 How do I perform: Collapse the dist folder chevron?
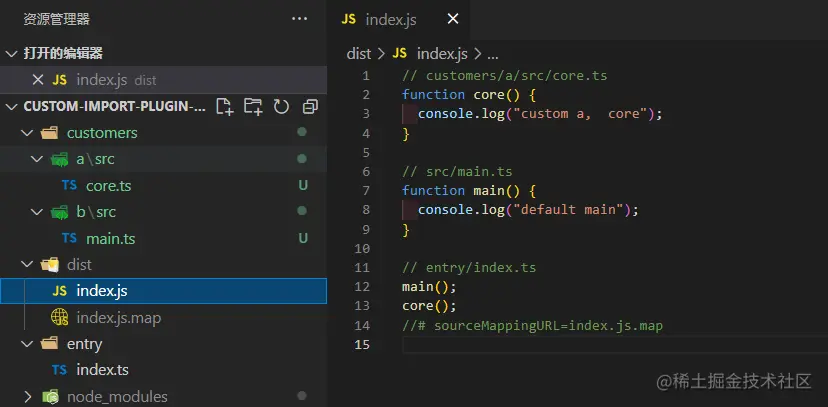pyautogui.click(x=27, y=264)
